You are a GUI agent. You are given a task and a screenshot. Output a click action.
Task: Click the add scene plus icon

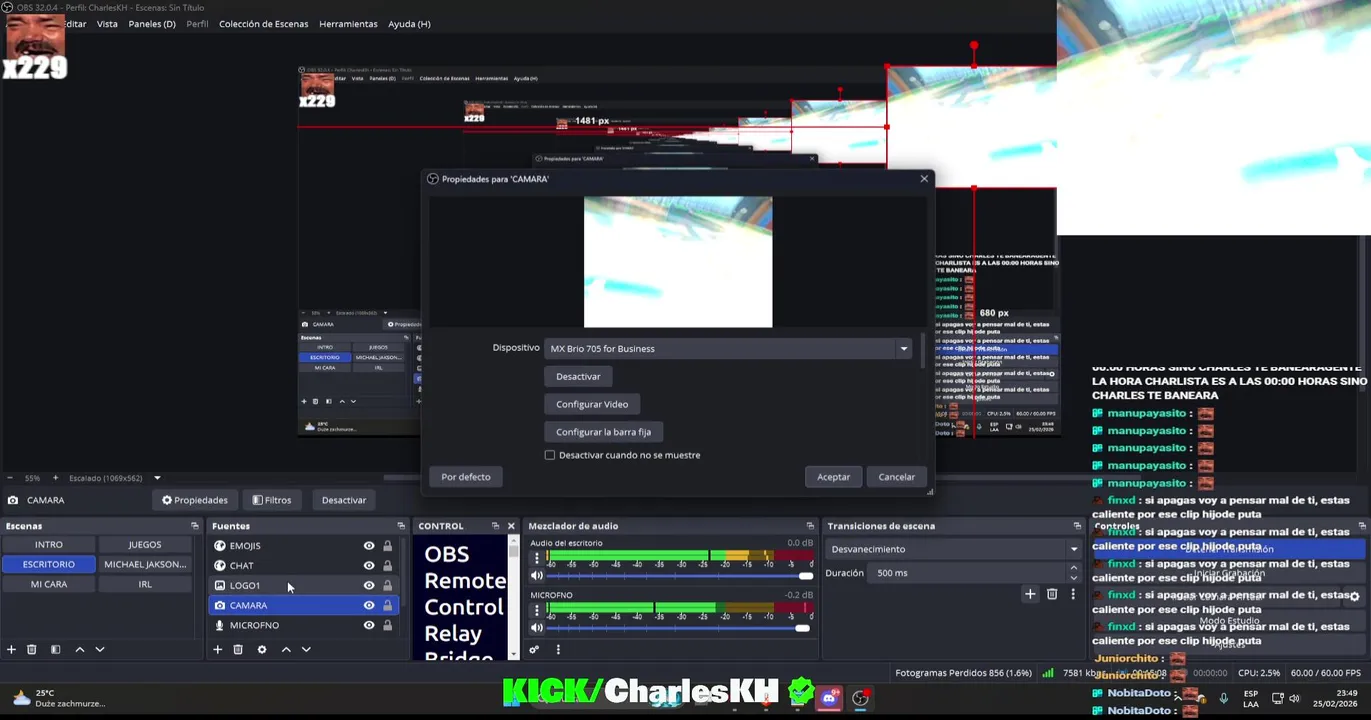click(11, 650)
